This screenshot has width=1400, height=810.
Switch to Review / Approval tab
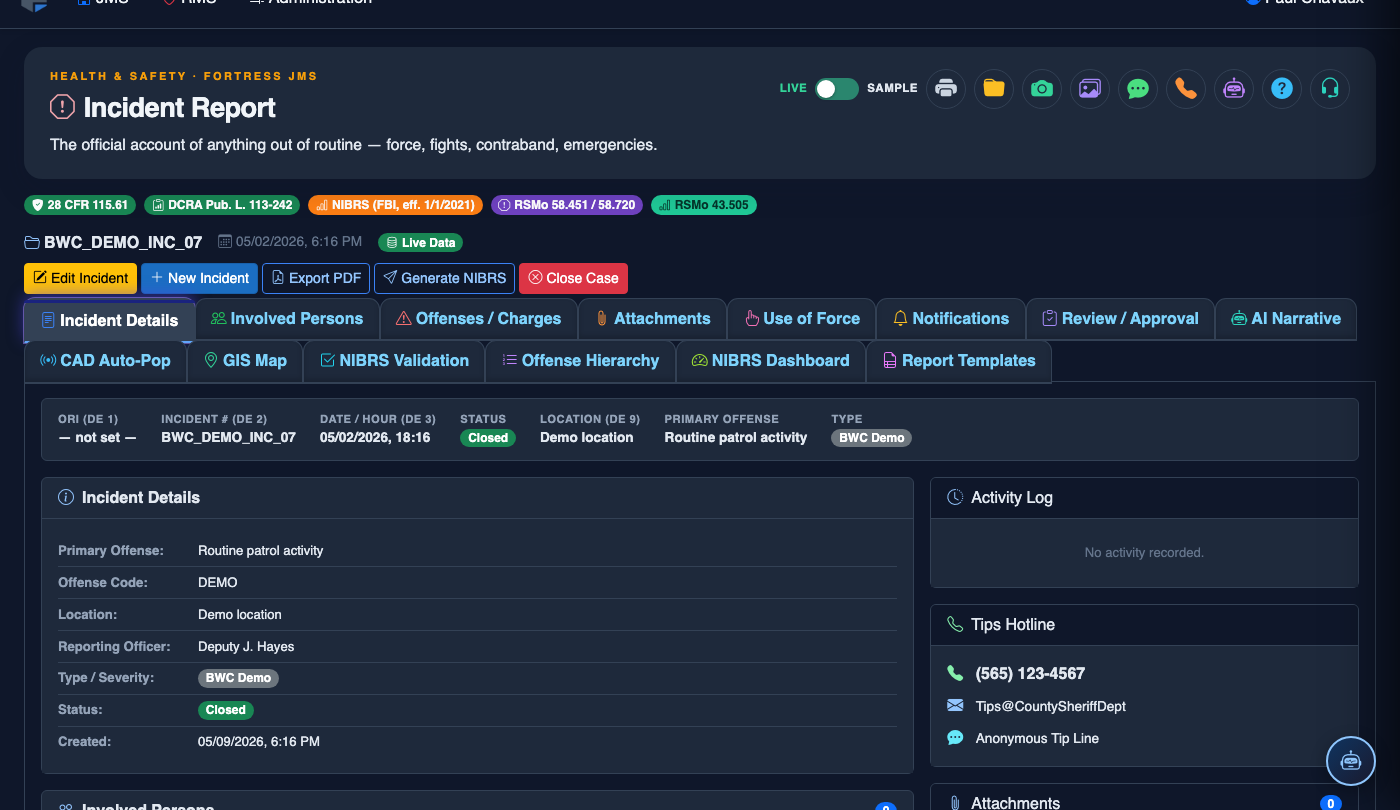point(1120,319)
